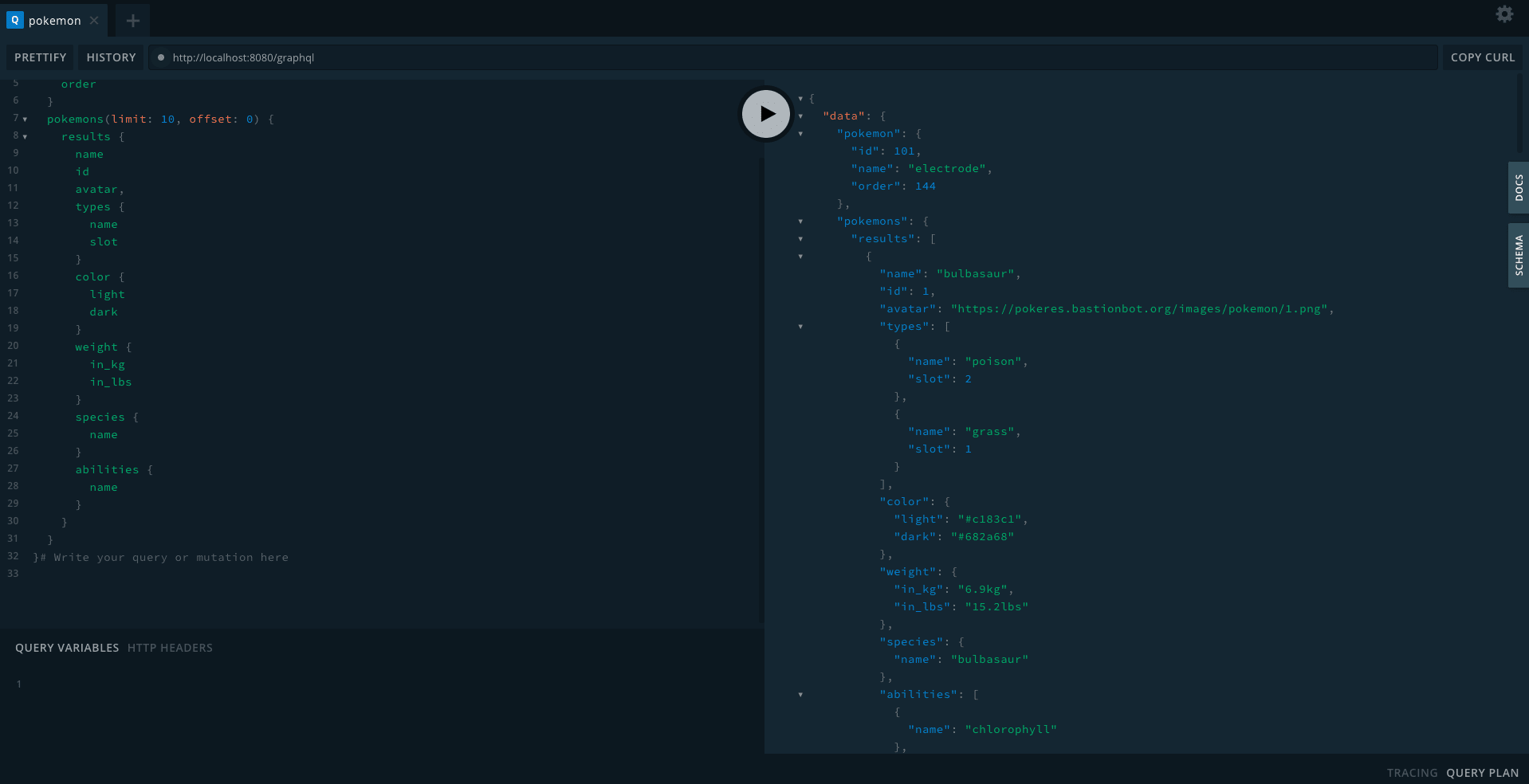Close the pokemon tab
The height and width of the screenshot is (784, 1529).
[93, 21]
